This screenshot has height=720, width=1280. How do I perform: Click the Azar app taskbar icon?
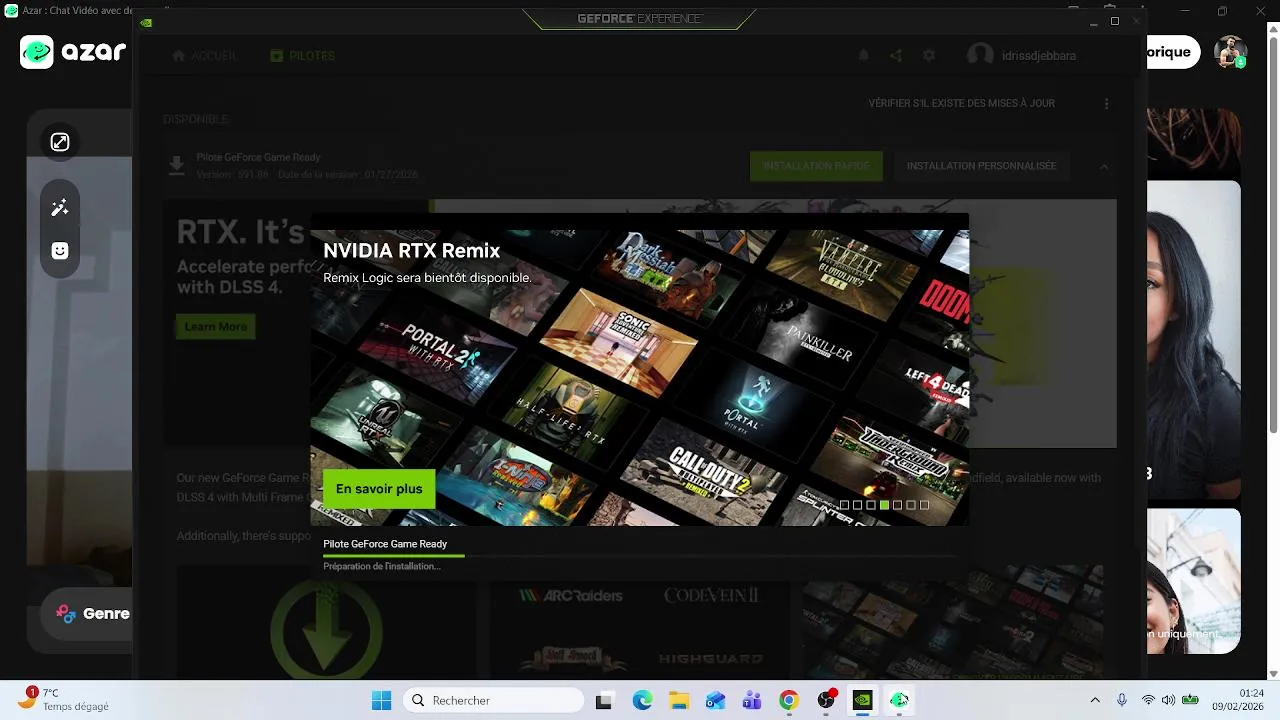coord(899,701)
